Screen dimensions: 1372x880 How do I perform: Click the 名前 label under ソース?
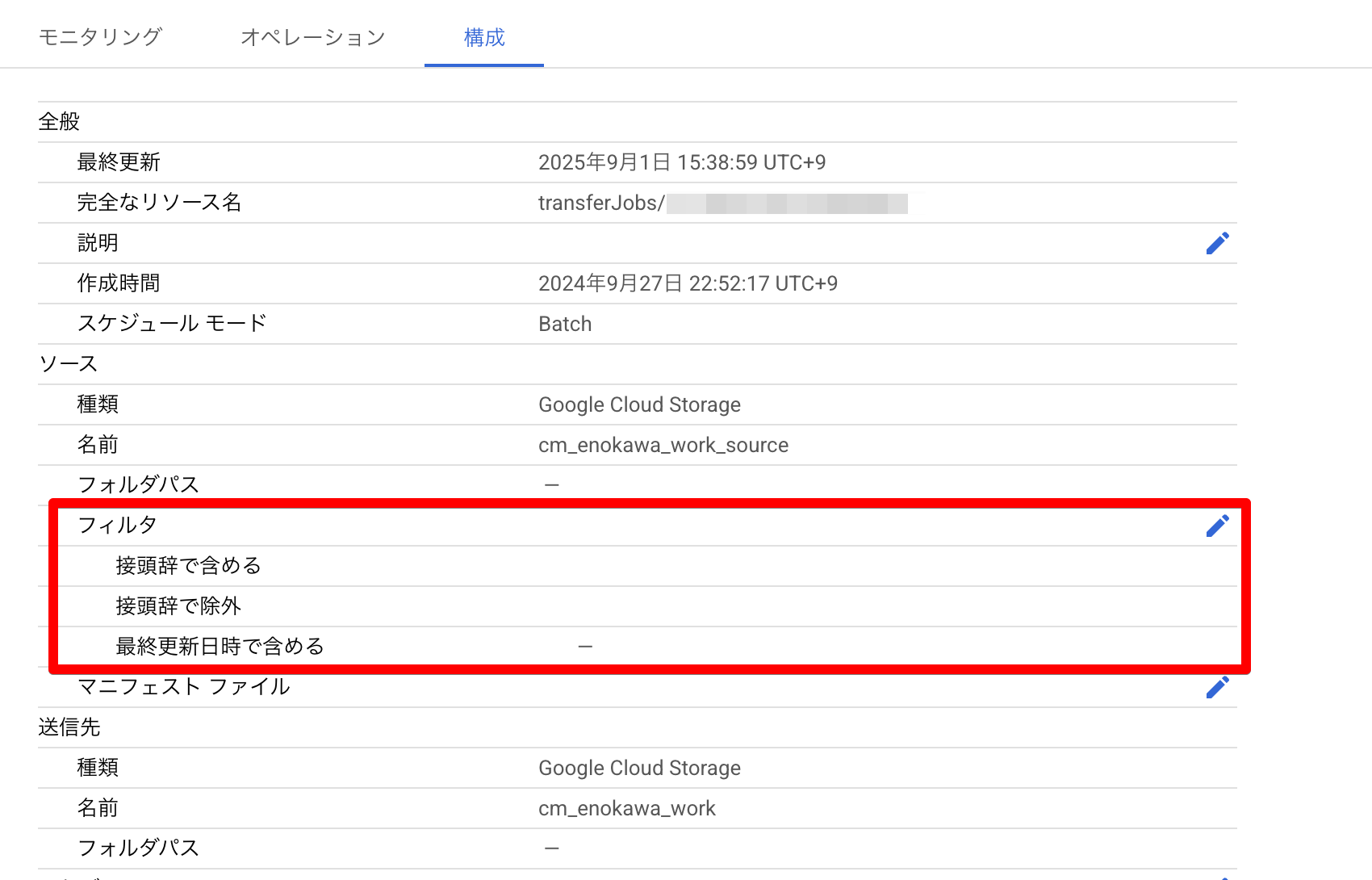[x=98, y=445]
